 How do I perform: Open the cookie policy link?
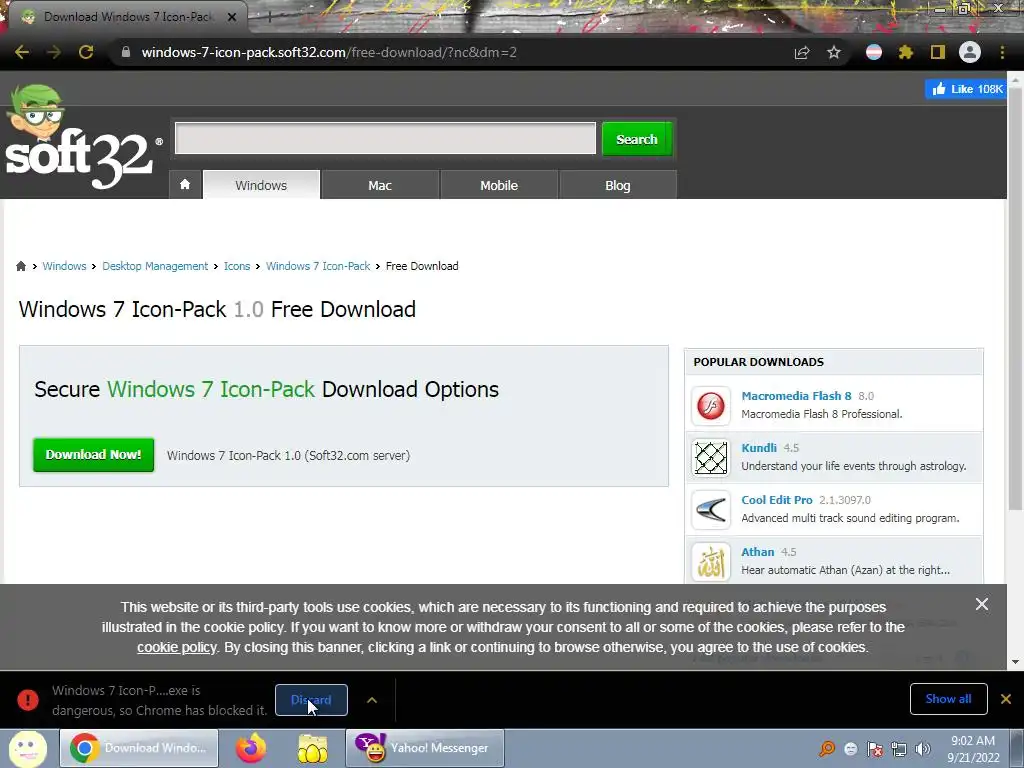[x=176, y=647]
